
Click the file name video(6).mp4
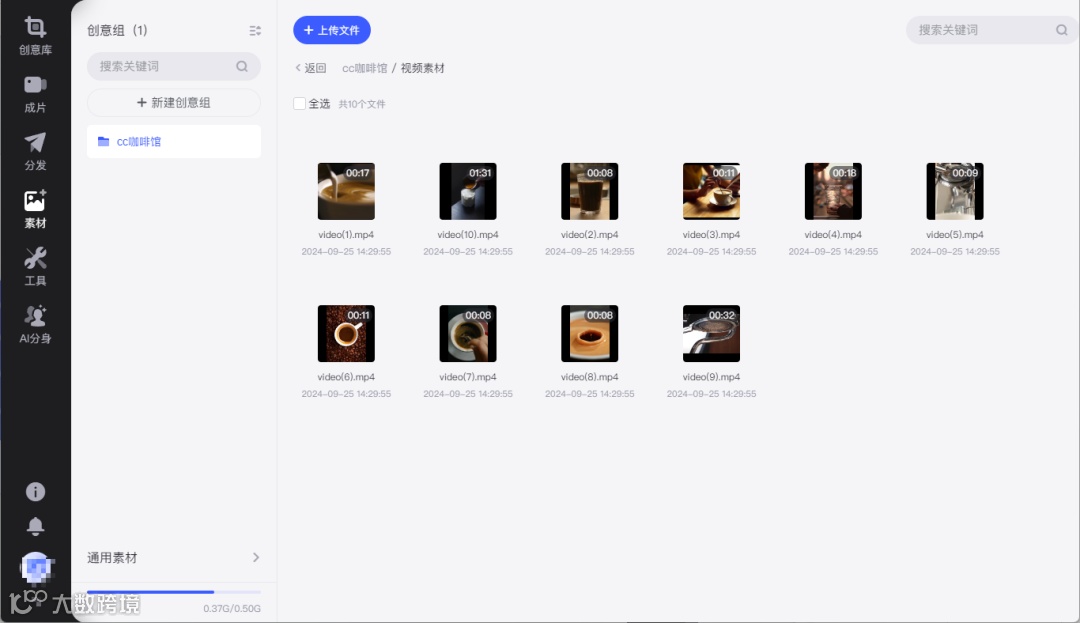(346, 377)
